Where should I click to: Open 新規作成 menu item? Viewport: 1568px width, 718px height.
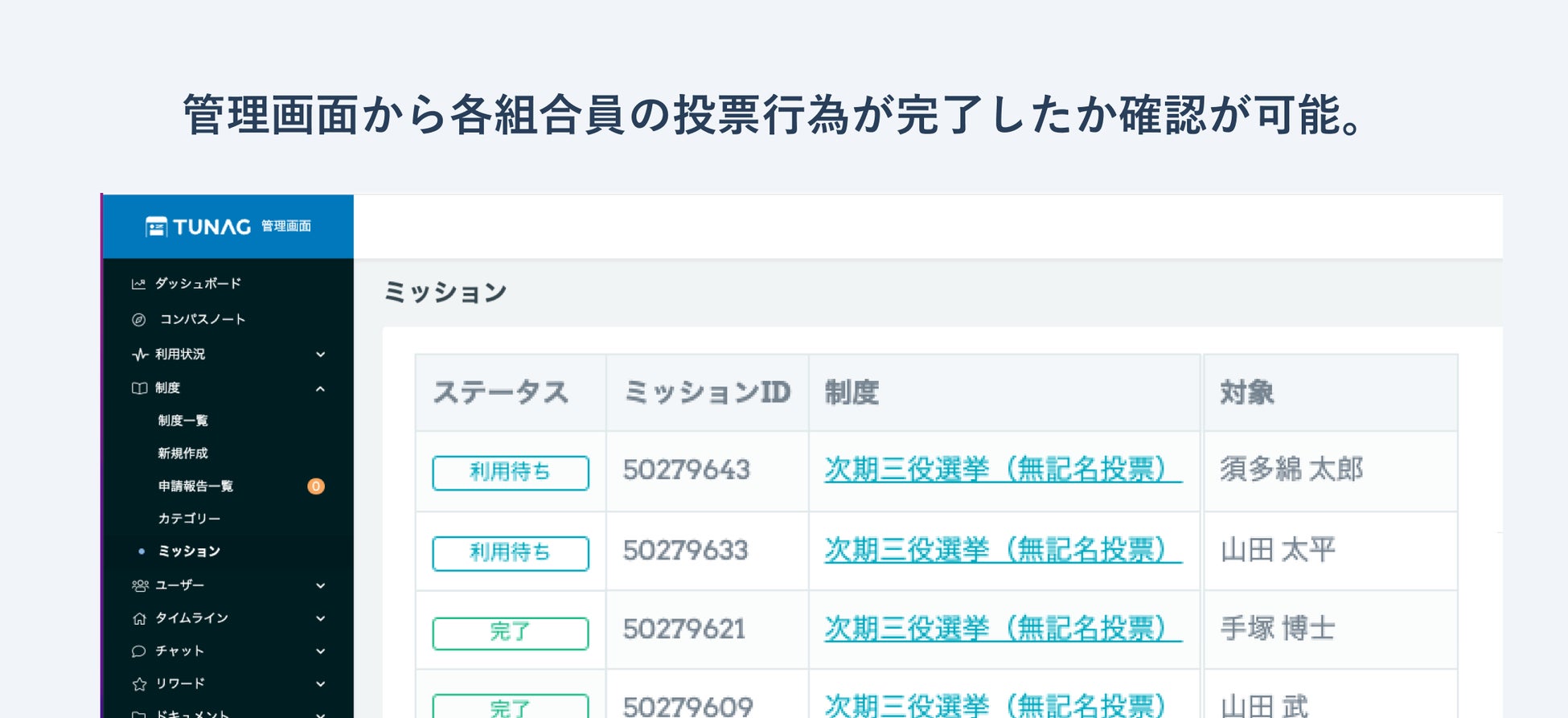pyautogui.click(x=183, y=453)
